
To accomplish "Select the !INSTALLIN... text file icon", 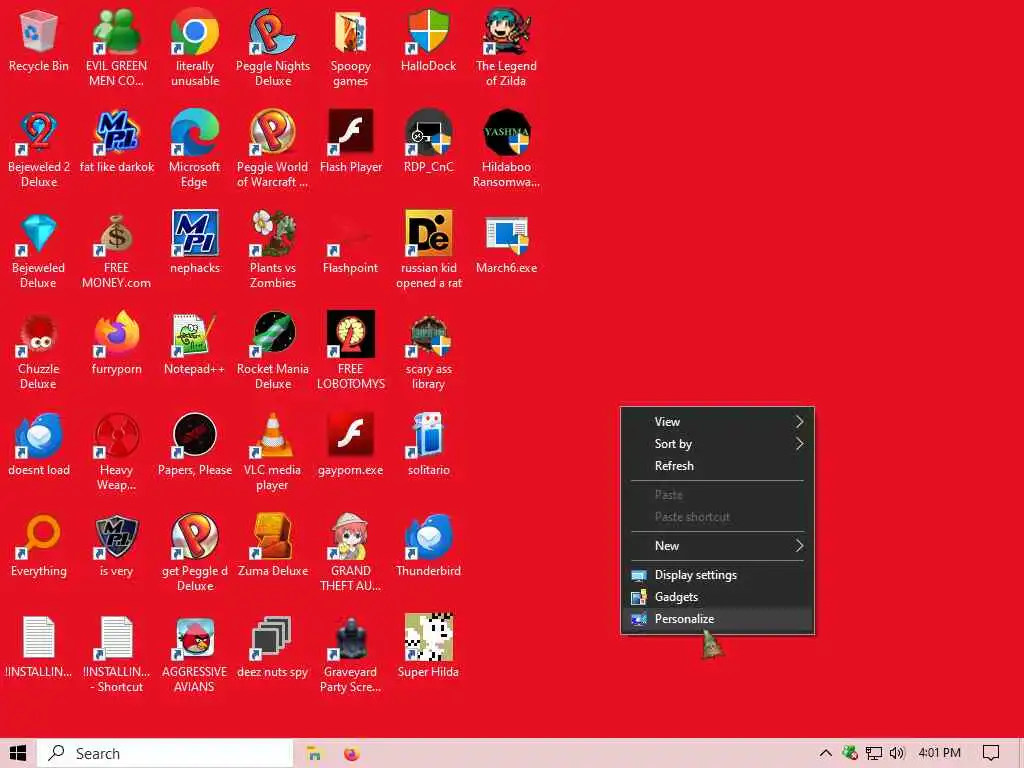I will tap(39, 637).
